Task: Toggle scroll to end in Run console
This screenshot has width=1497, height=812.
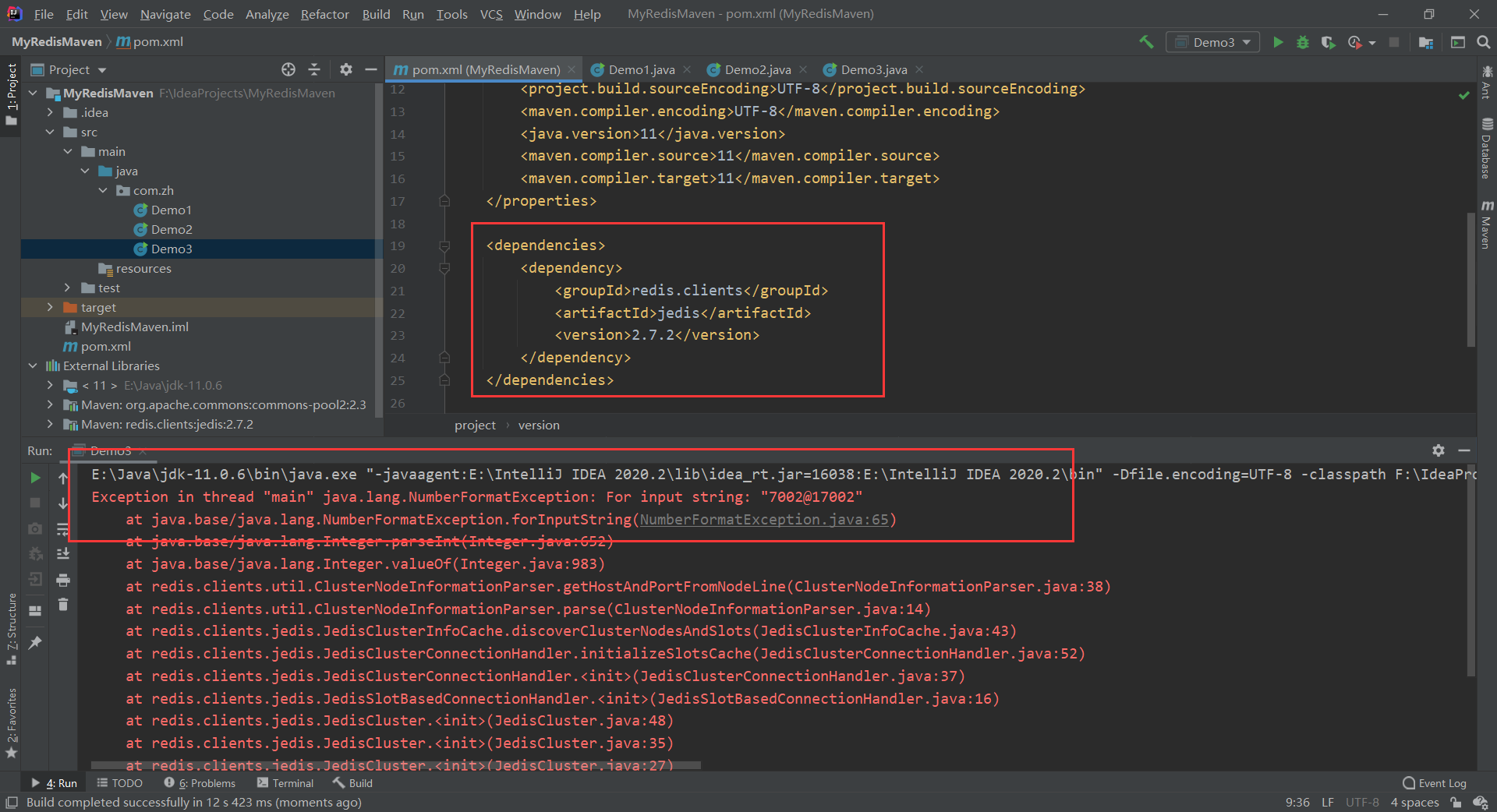Action: point(63,554)
